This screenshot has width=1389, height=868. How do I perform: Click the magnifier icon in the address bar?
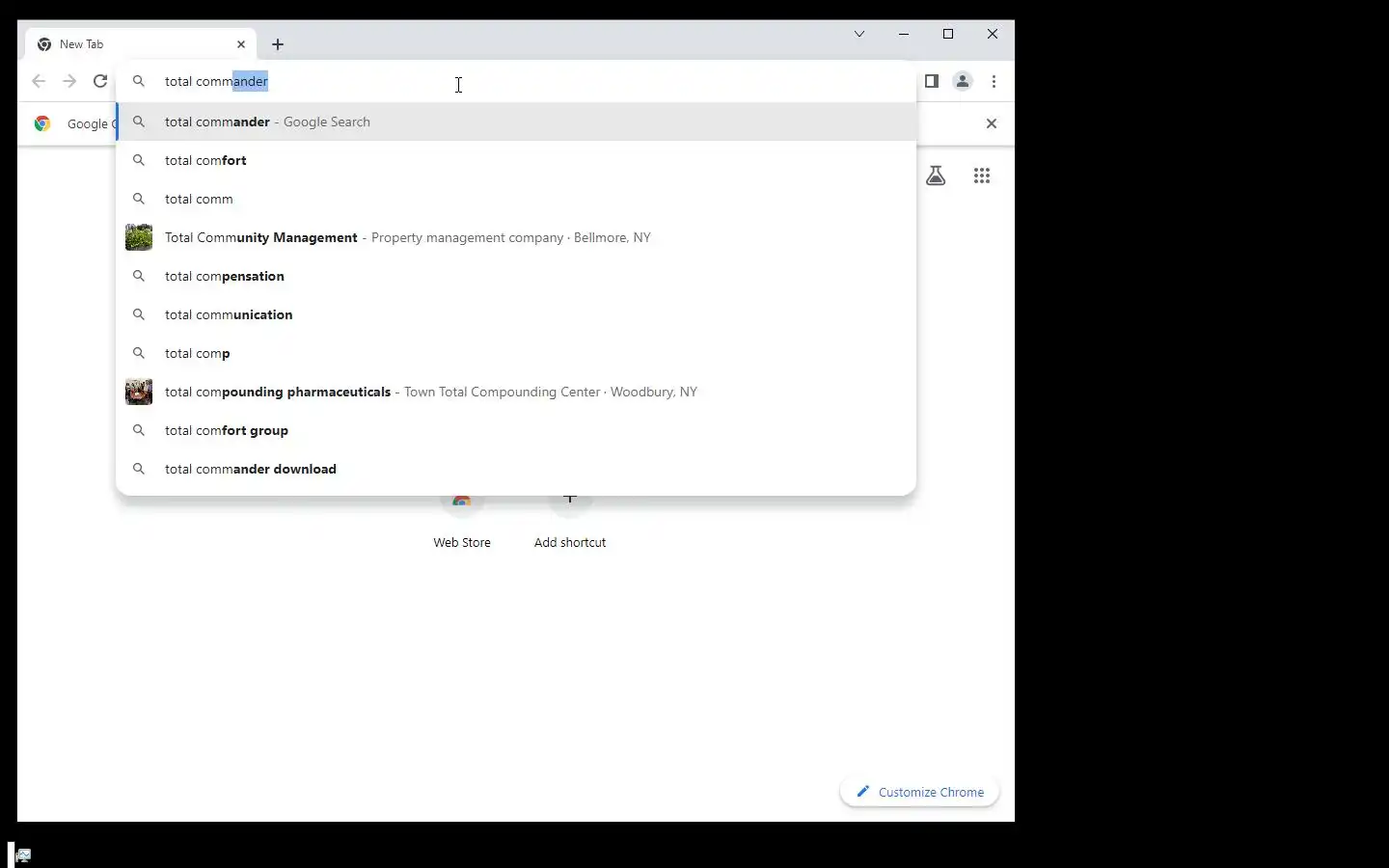pos(139,81)
